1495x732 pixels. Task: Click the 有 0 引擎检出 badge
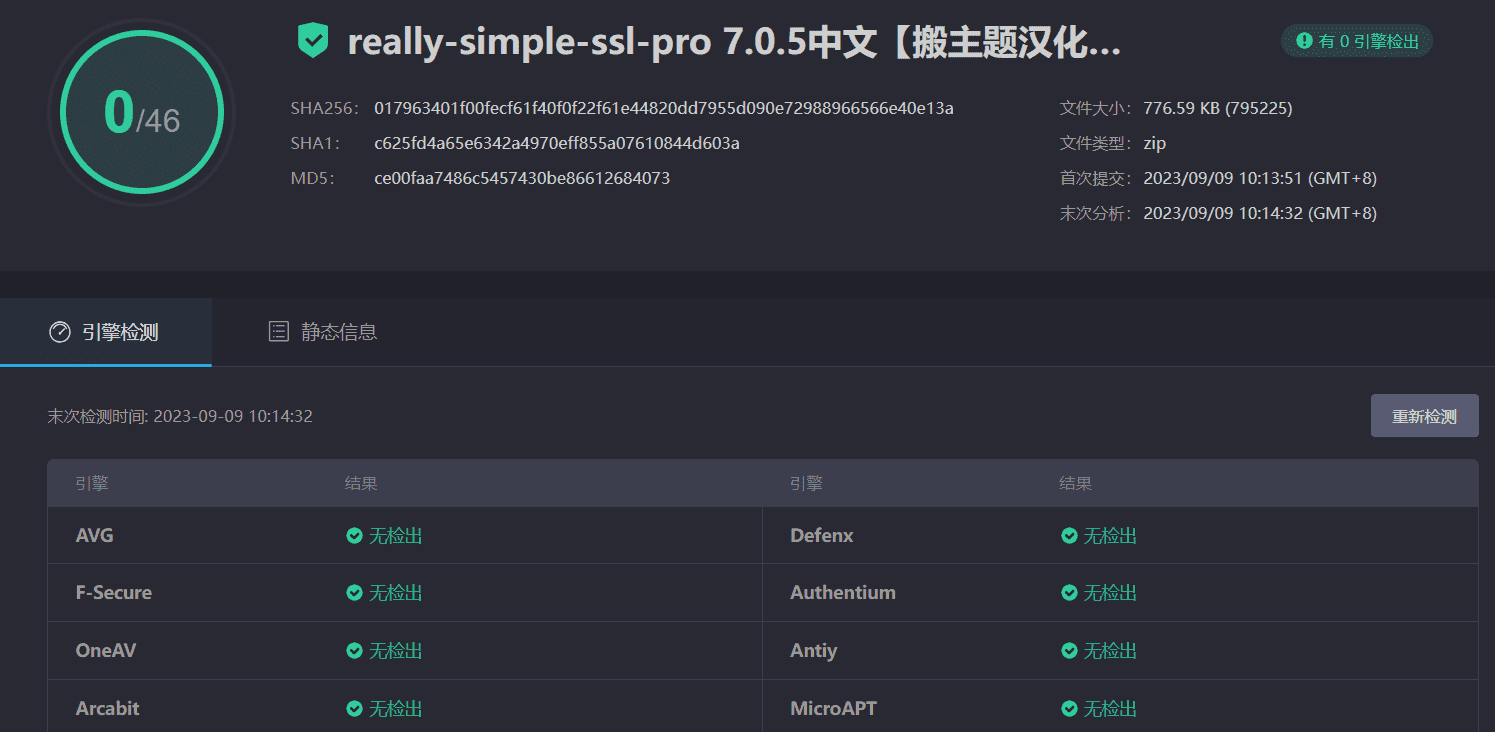[1357, 41]
